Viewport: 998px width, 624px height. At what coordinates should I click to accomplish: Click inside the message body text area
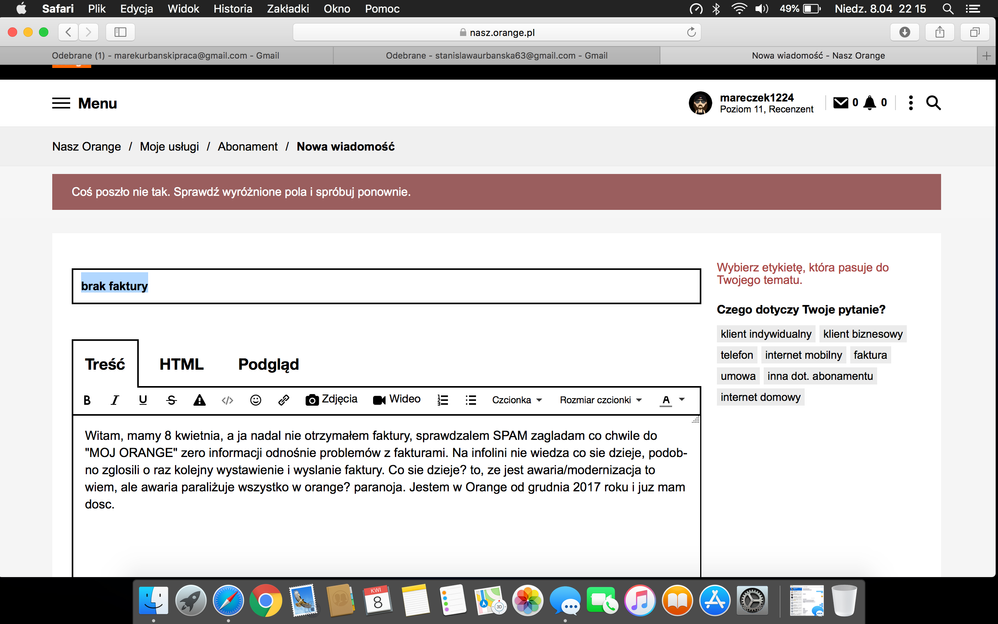click(386, 497)
